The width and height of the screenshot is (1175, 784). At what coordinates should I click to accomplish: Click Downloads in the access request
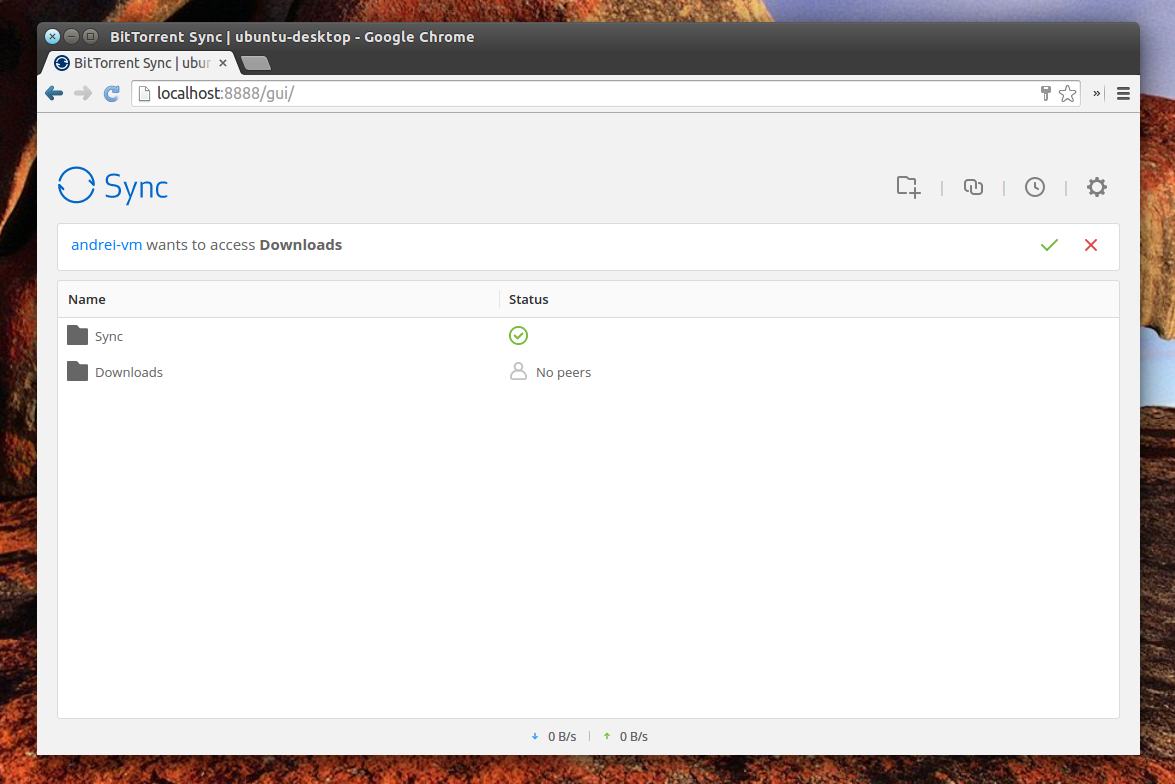tap(300, 245)
